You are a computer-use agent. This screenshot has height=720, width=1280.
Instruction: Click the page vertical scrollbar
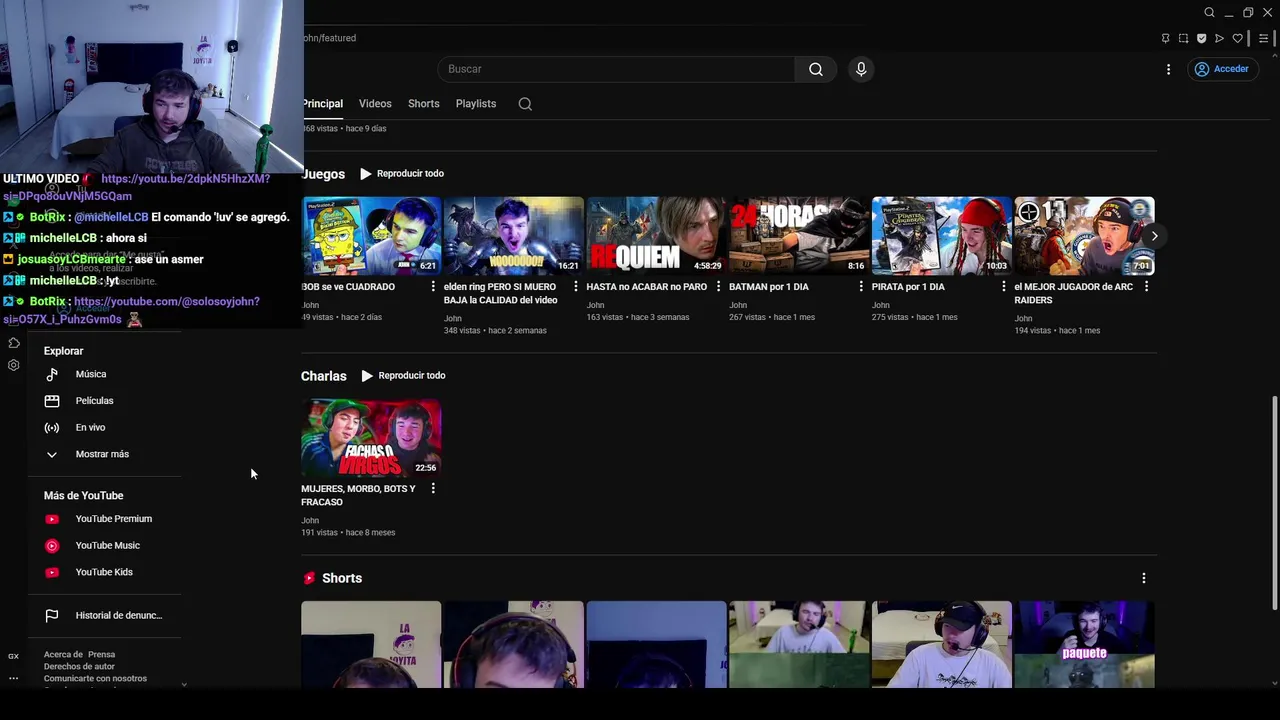click(1274, 502)
